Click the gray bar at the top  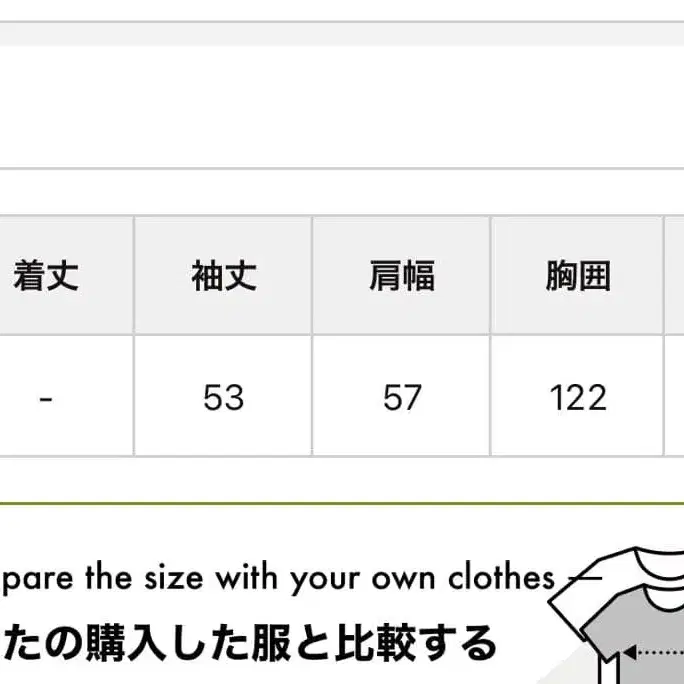click(x=340, y=34)
